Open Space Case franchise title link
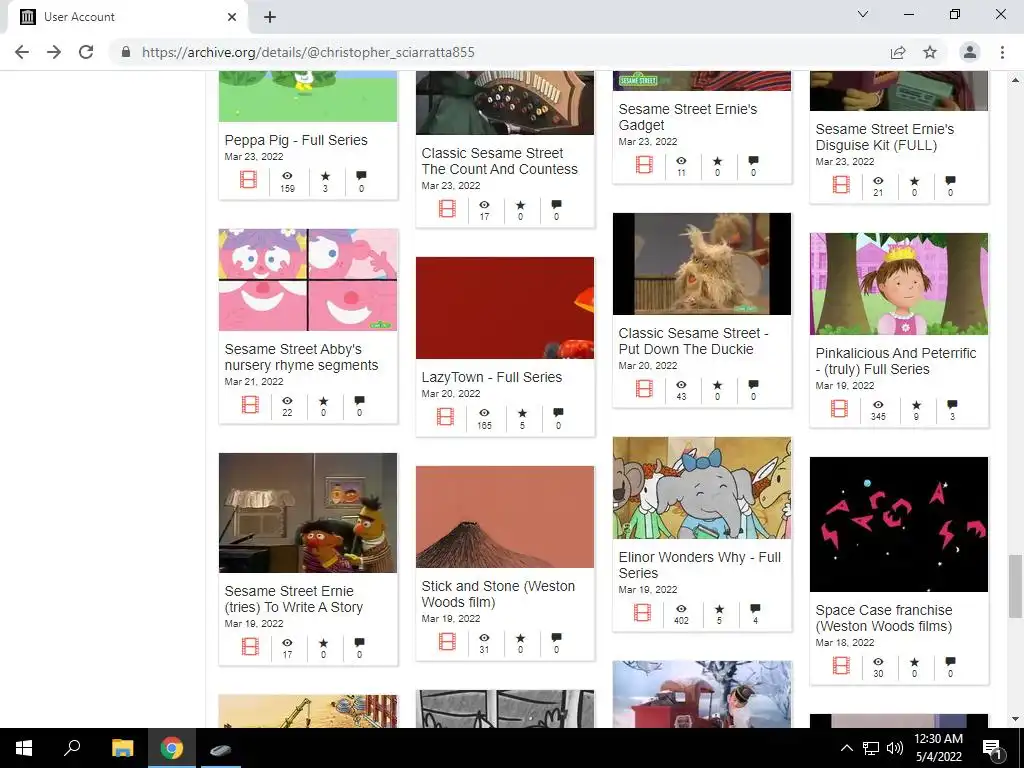Screen dimensions: 1024x768 884,618
